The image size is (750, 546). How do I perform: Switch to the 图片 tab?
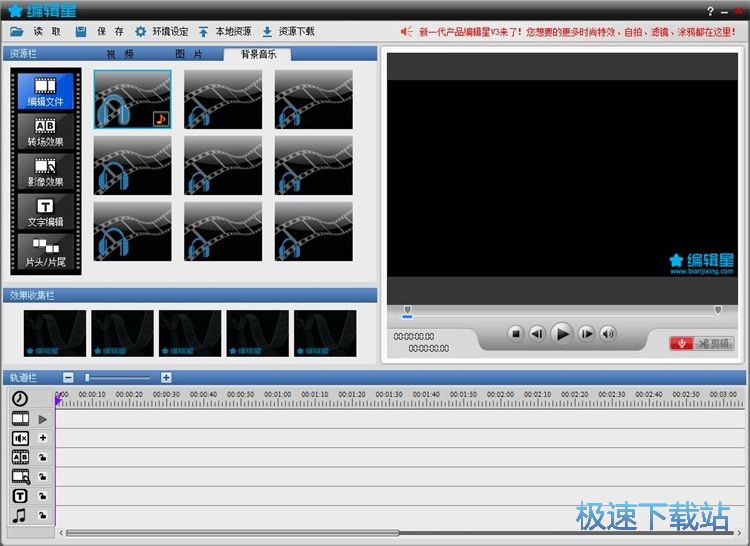[x=188, y=54]
